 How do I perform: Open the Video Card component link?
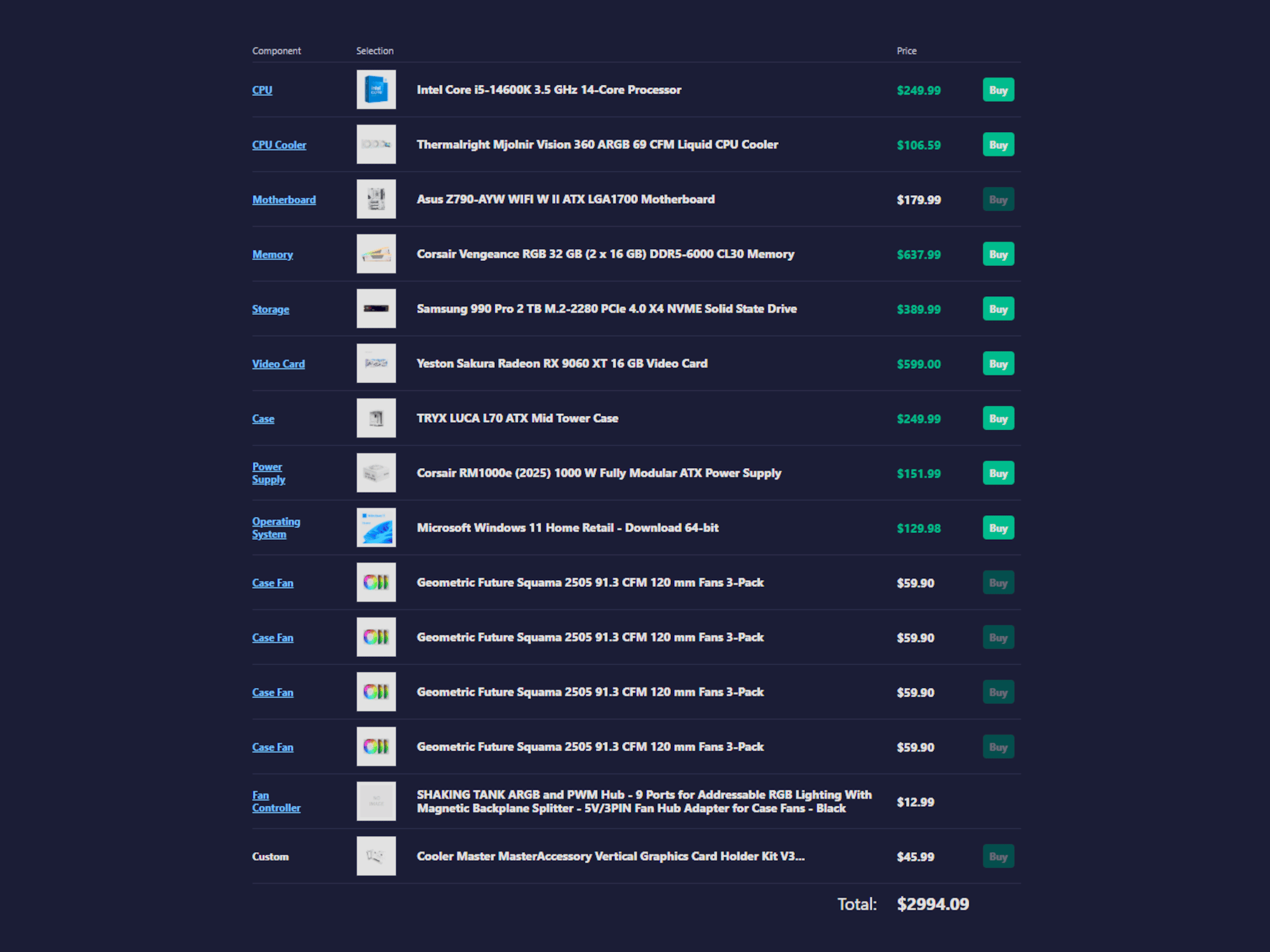click(278, 364)
